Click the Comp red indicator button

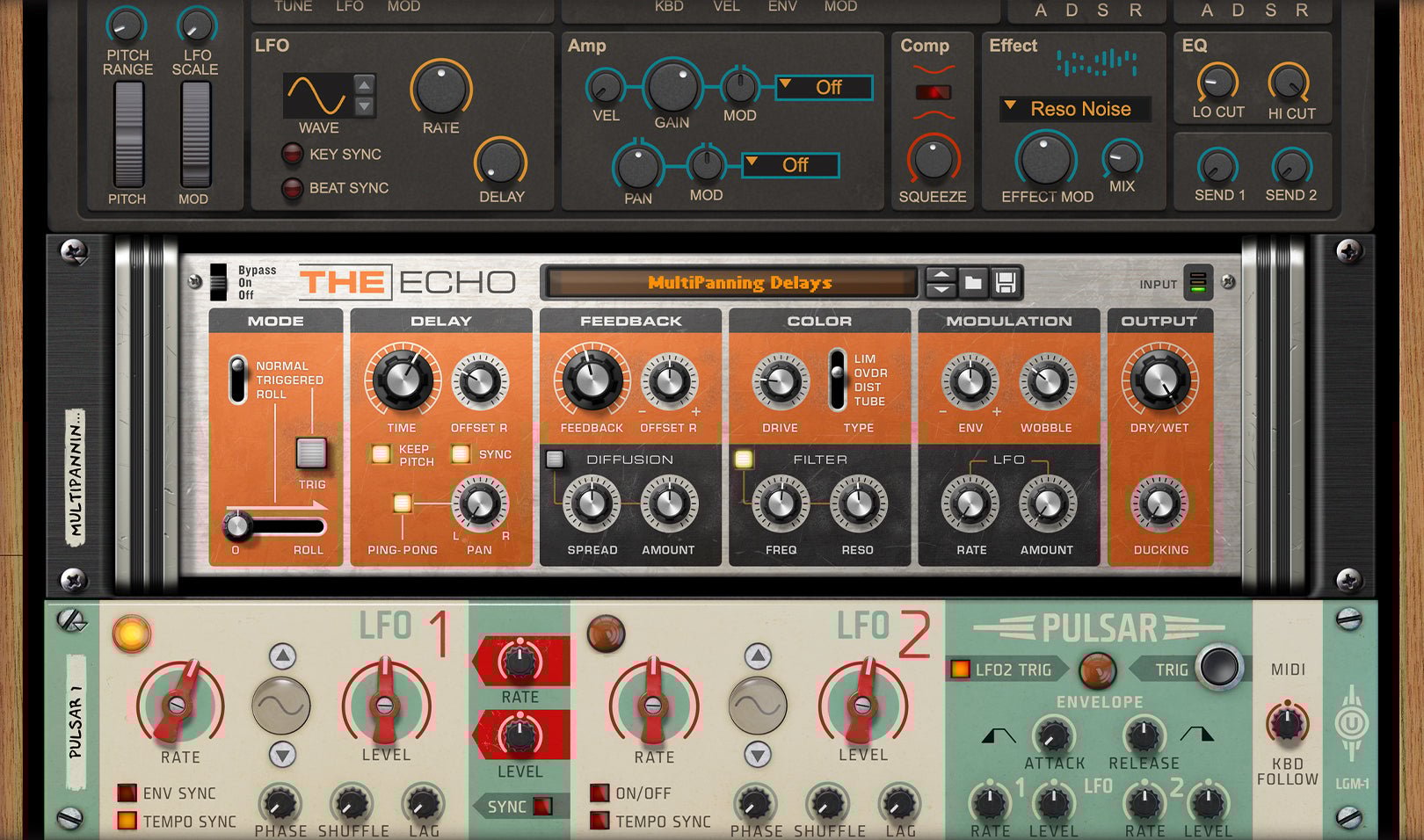(x=933, y=92)
